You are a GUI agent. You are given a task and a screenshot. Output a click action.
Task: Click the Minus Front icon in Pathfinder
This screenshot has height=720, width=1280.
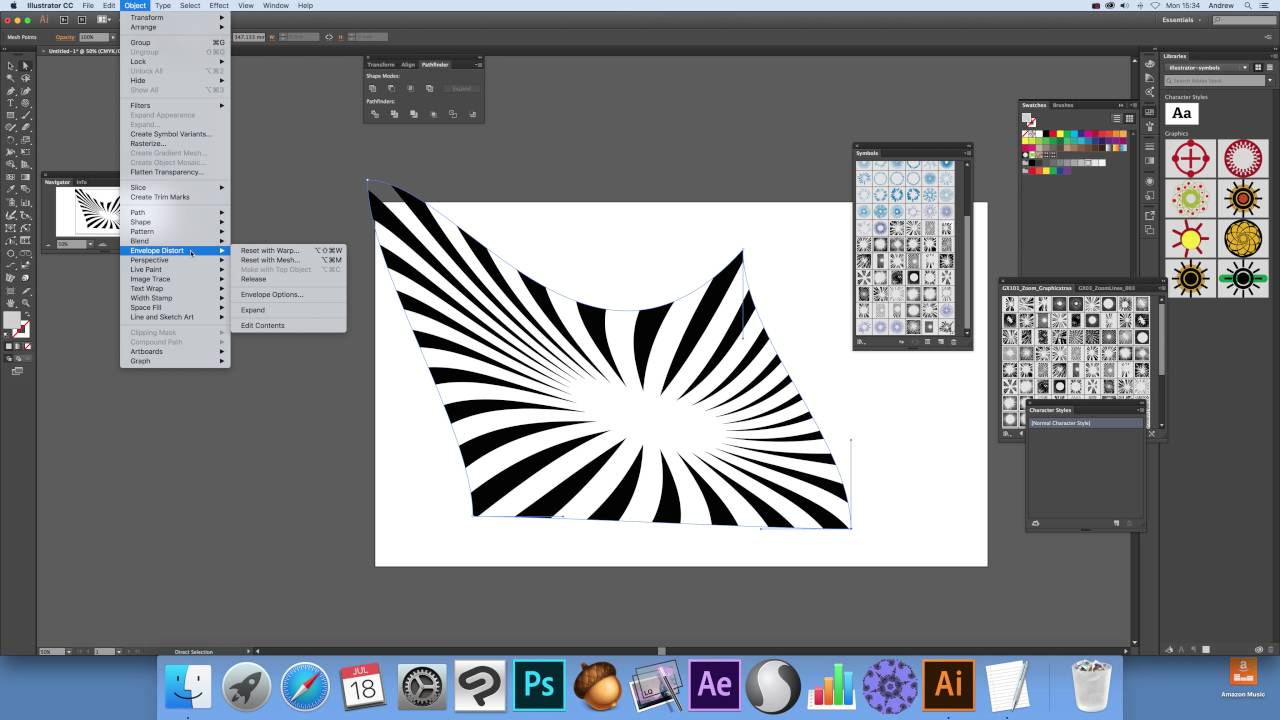tap(391, 88)
